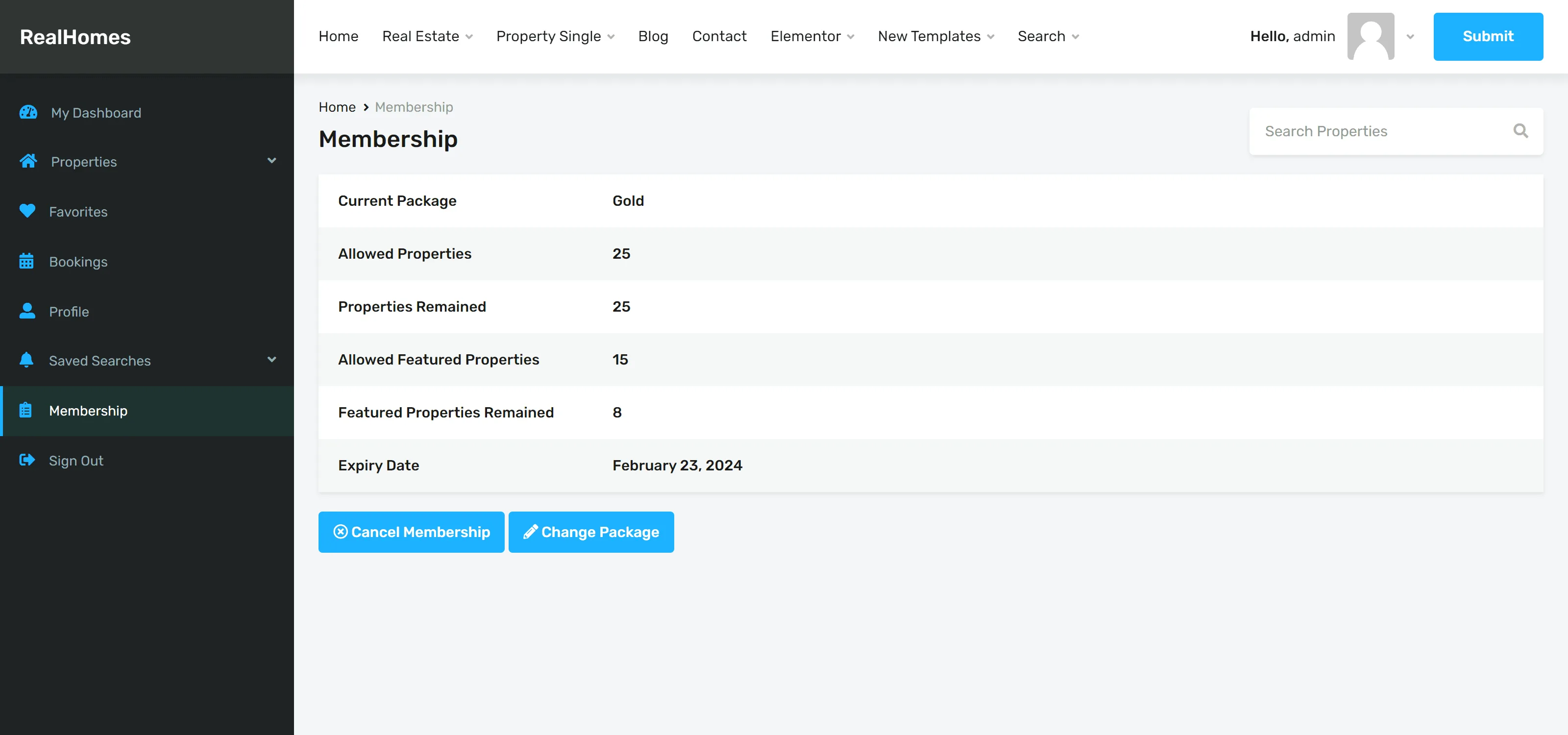Open the Contact menu item

(719, 37)
